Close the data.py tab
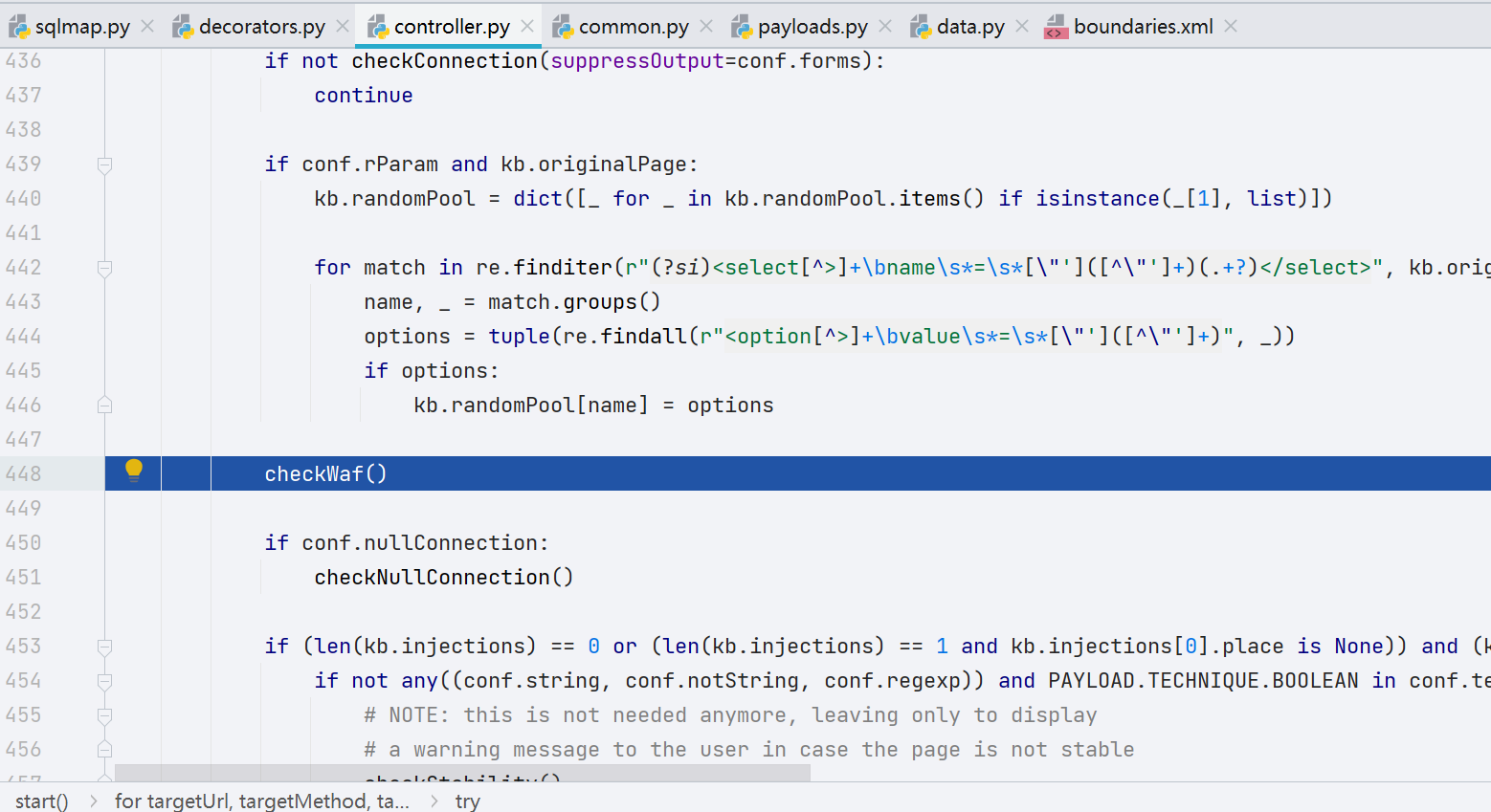 tap(1022, 27)
